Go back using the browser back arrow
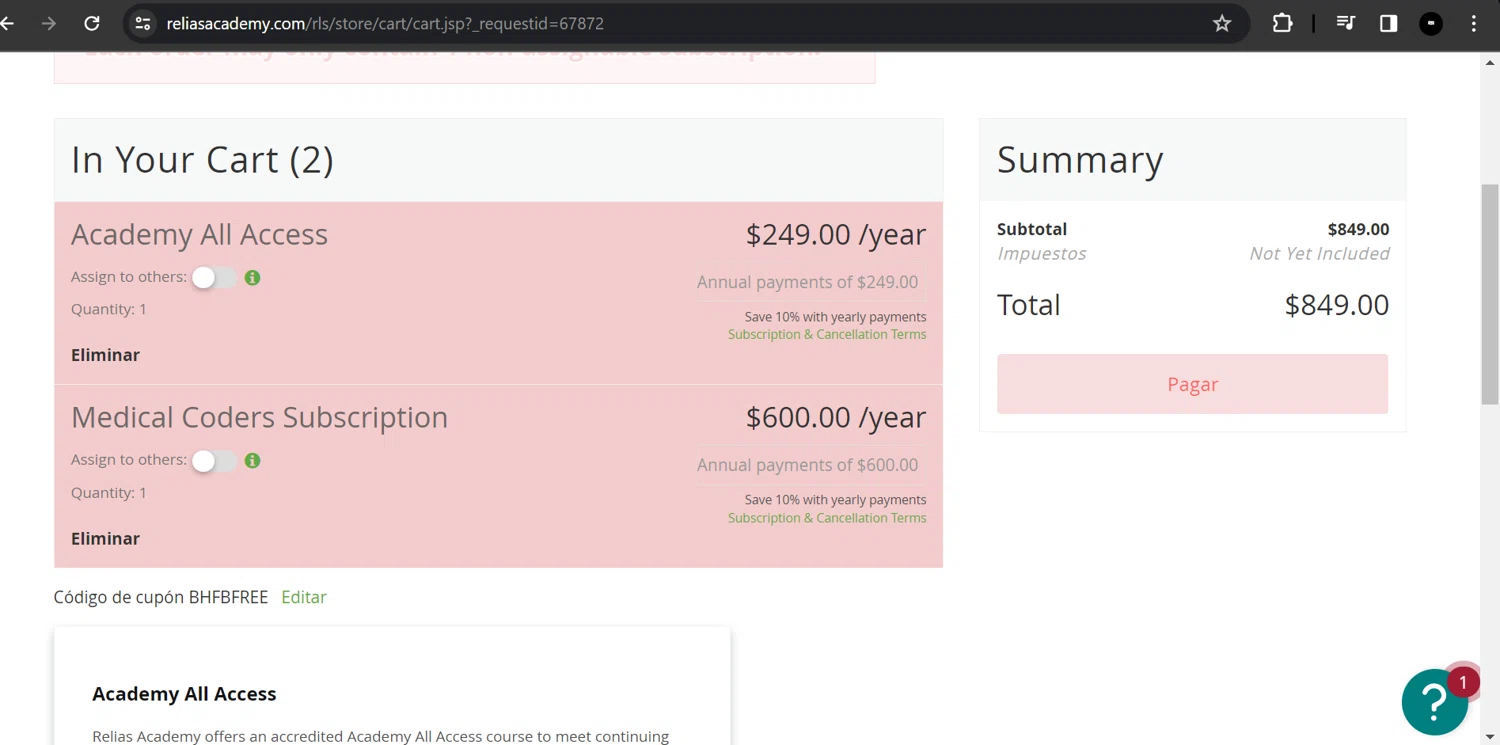Viewport: 1500px width, 745px height. click(7, 23)
